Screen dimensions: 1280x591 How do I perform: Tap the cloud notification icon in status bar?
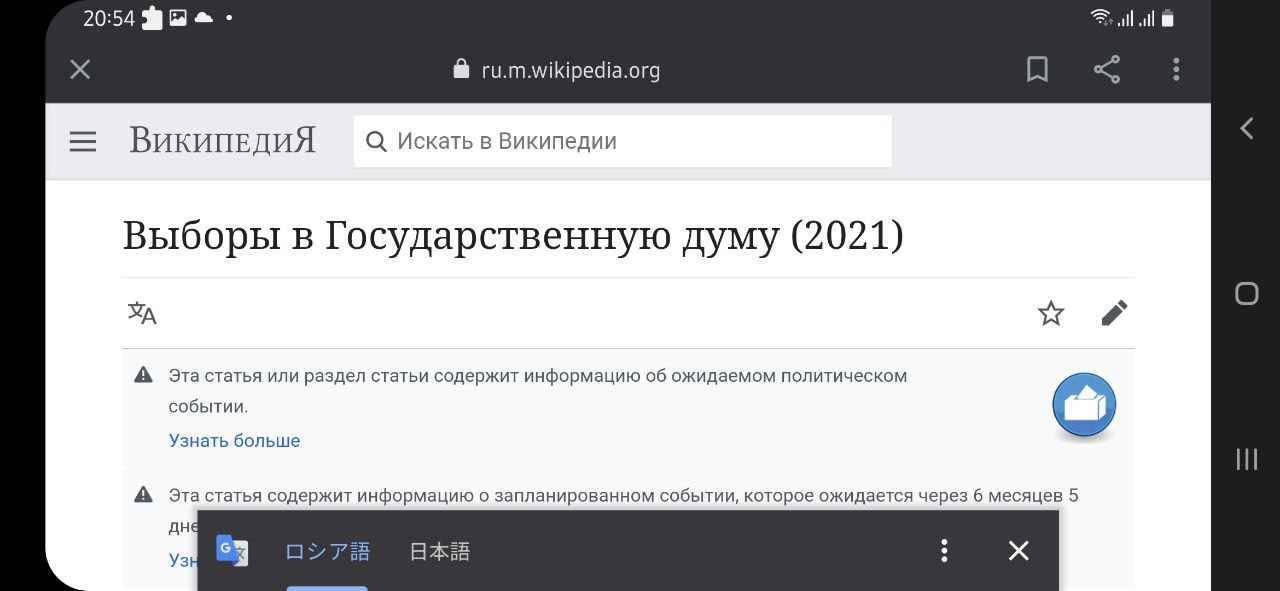click(x=204, y=17)
